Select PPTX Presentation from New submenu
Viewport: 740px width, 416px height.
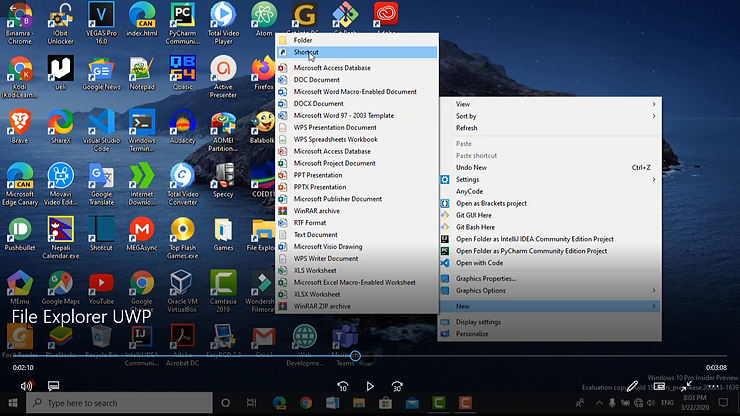(357, 187)
